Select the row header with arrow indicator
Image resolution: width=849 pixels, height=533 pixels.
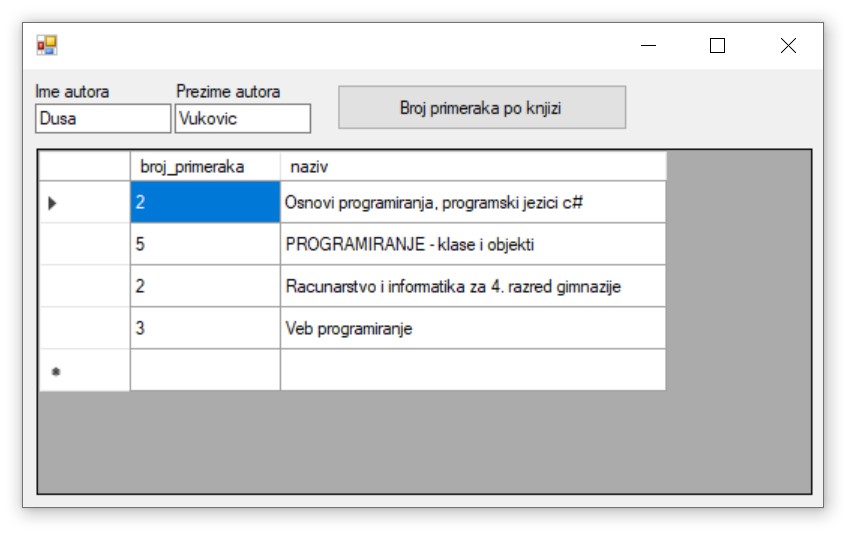[x=84, y=203]
